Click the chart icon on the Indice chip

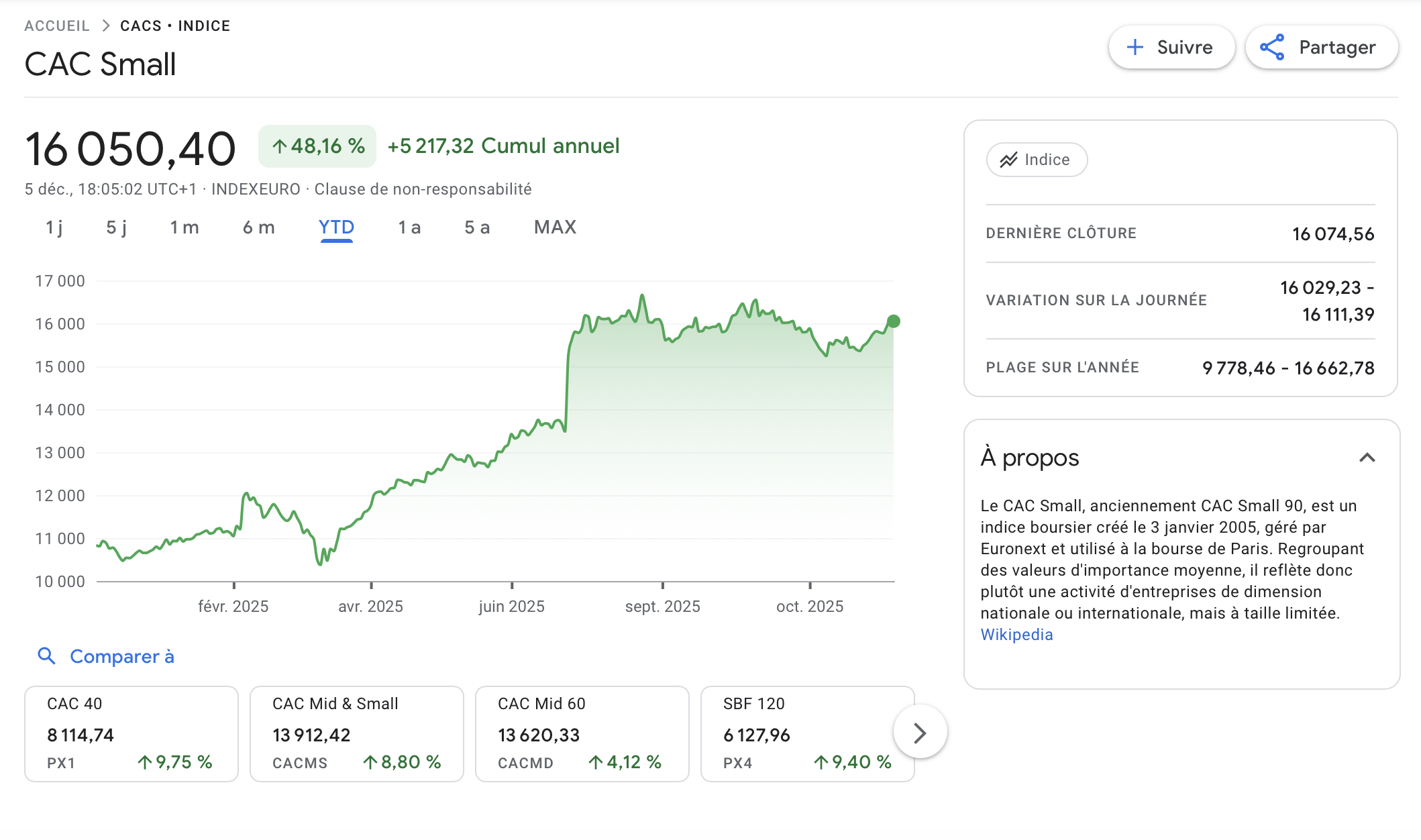point(1008,160)
